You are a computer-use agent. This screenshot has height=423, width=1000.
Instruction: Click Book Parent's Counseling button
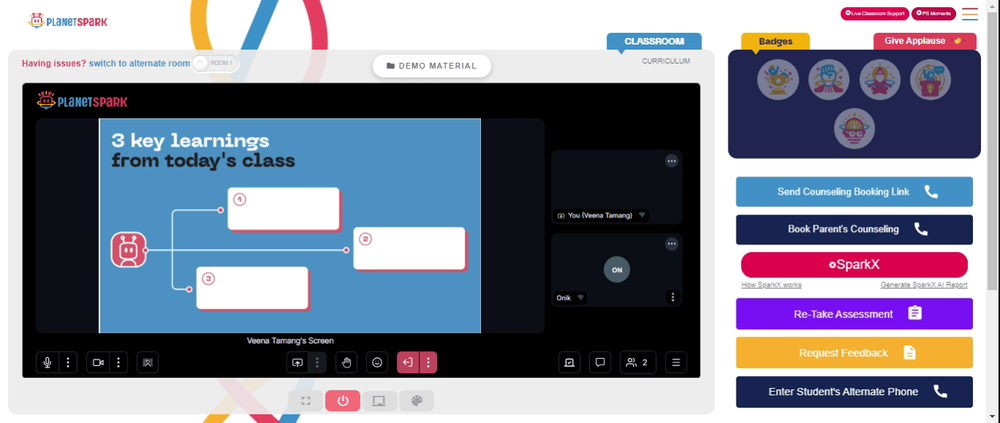pos(854,229)
